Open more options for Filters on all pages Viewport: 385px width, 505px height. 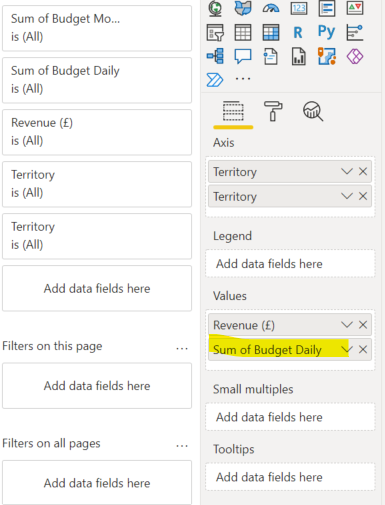click(182, 446)
